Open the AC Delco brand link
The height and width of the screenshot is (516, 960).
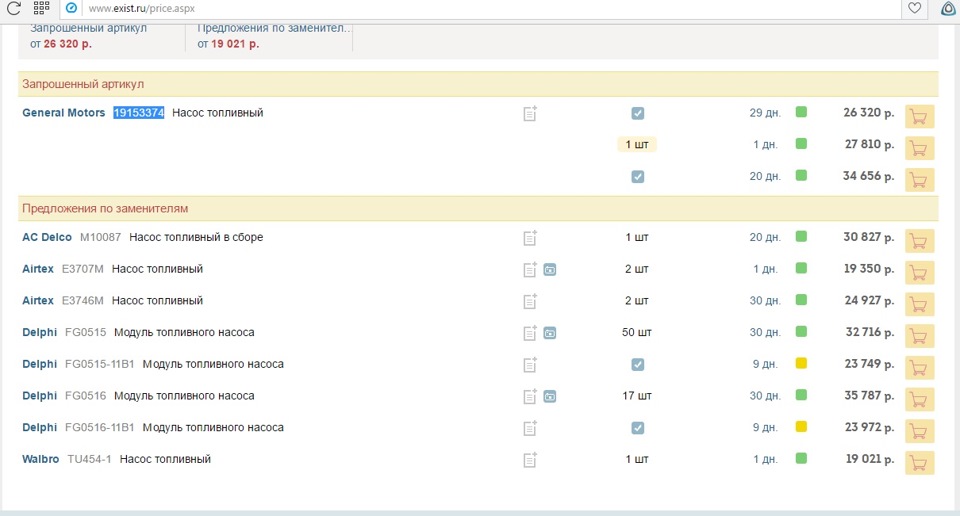pos(47,237)
